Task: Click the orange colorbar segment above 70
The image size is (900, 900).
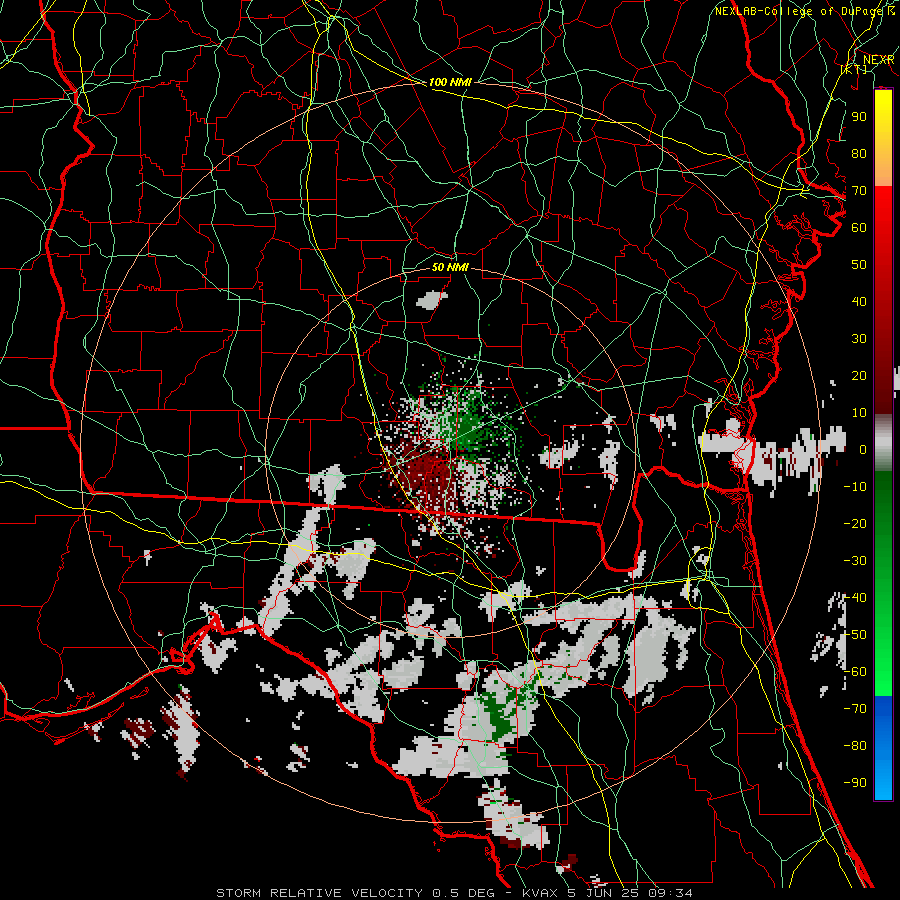Action: click(883, 171)
